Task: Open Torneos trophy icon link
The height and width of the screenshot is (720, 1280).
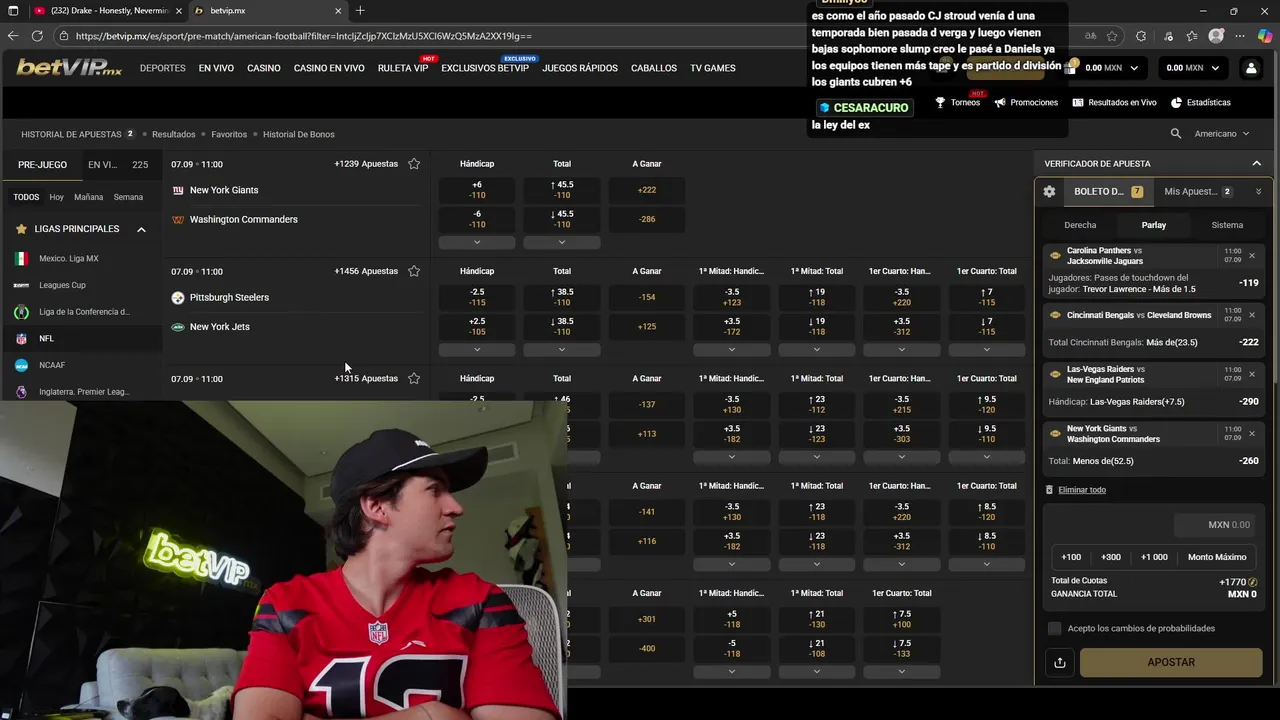Action: pyautogui.click(x=957, y=102)
